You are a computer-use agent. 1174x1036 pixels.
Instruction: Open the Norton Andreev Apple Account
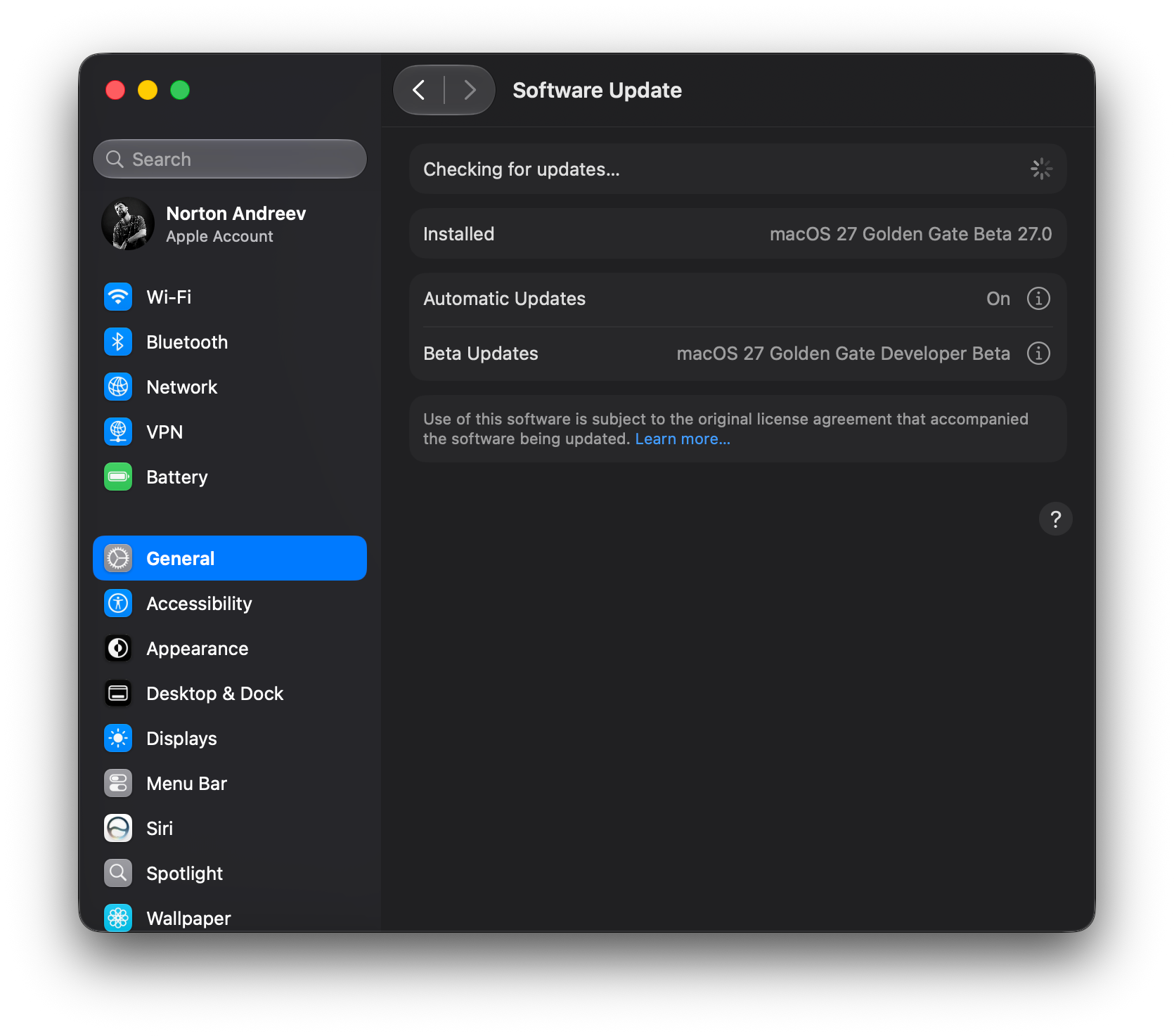click(230, 224)
